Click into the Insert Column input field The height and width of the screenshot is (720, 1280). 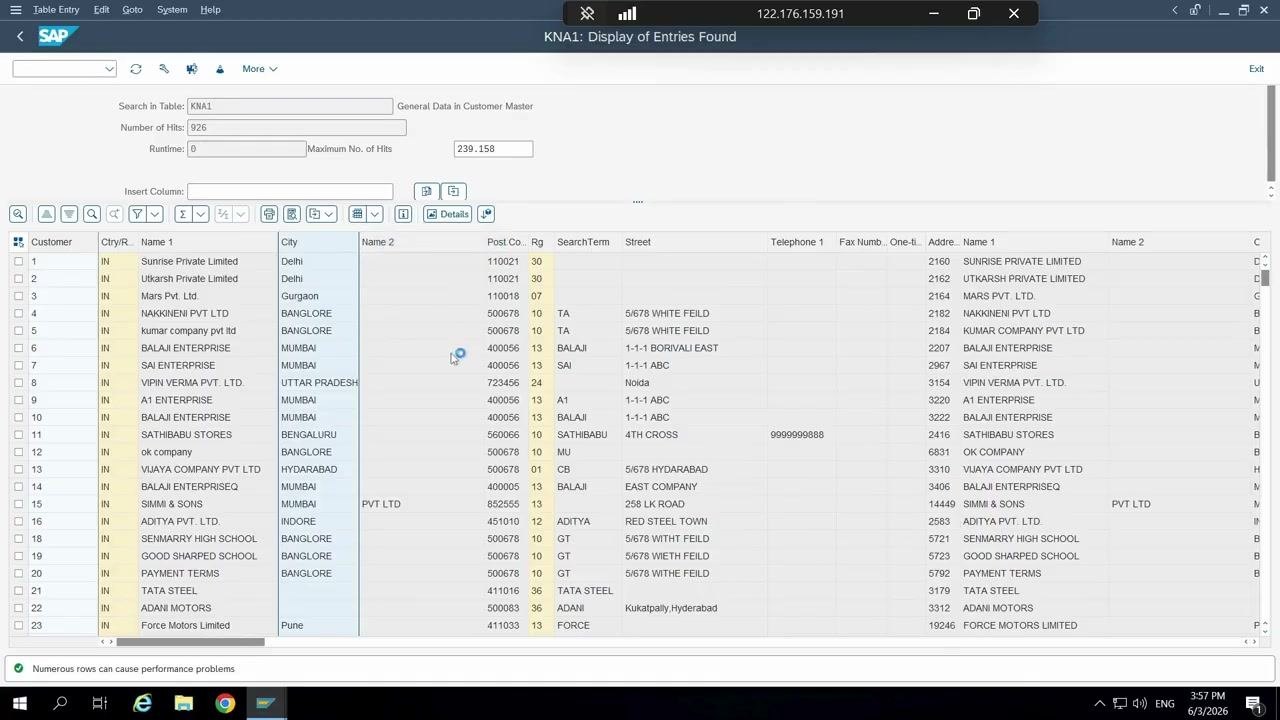tap(290, 192)
